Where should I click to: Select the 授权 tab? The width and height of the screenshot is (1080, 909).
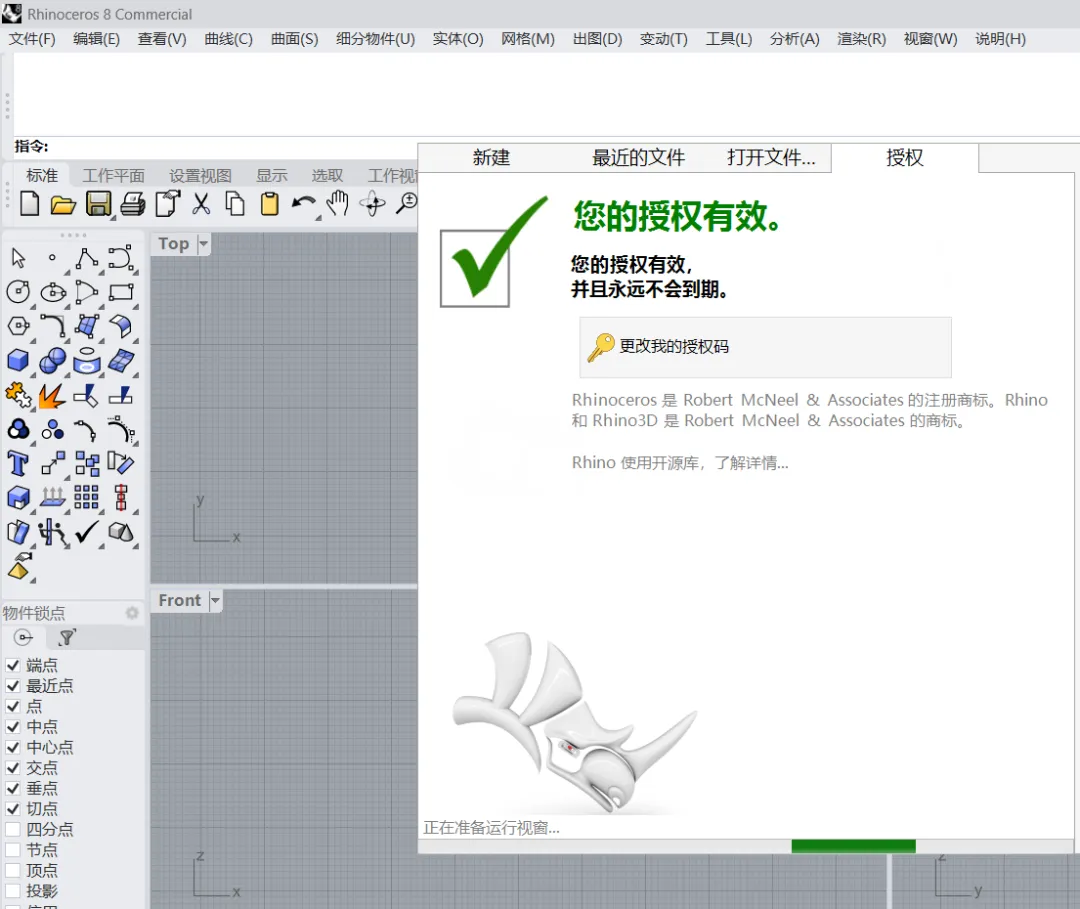click(904, 158)
